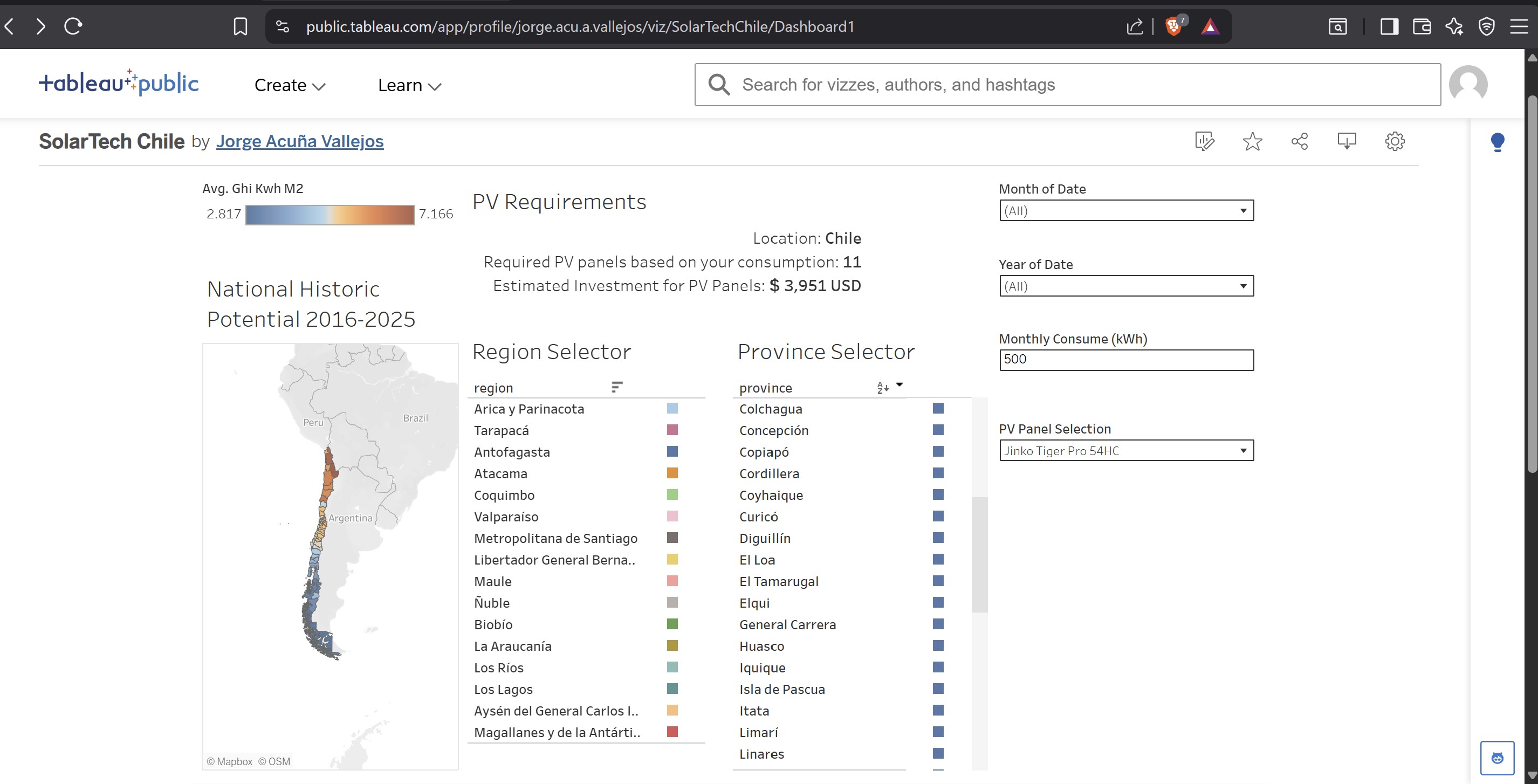Click the Mapbox attribution link
Image resolution: width=1538 pixels, height=784 pixels.
coord(229,761)
